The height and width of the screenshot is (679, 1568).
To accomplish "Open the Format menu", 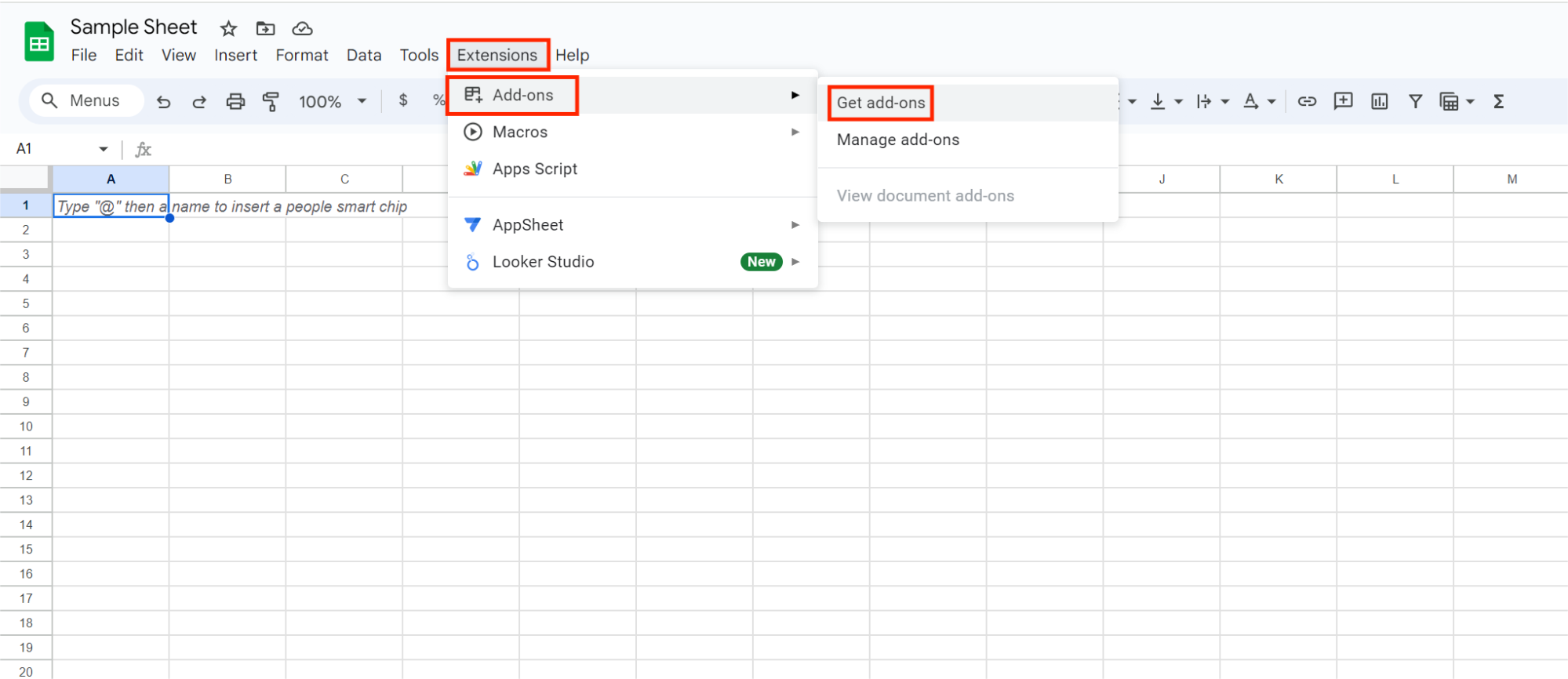I will (x=302, y=55).
